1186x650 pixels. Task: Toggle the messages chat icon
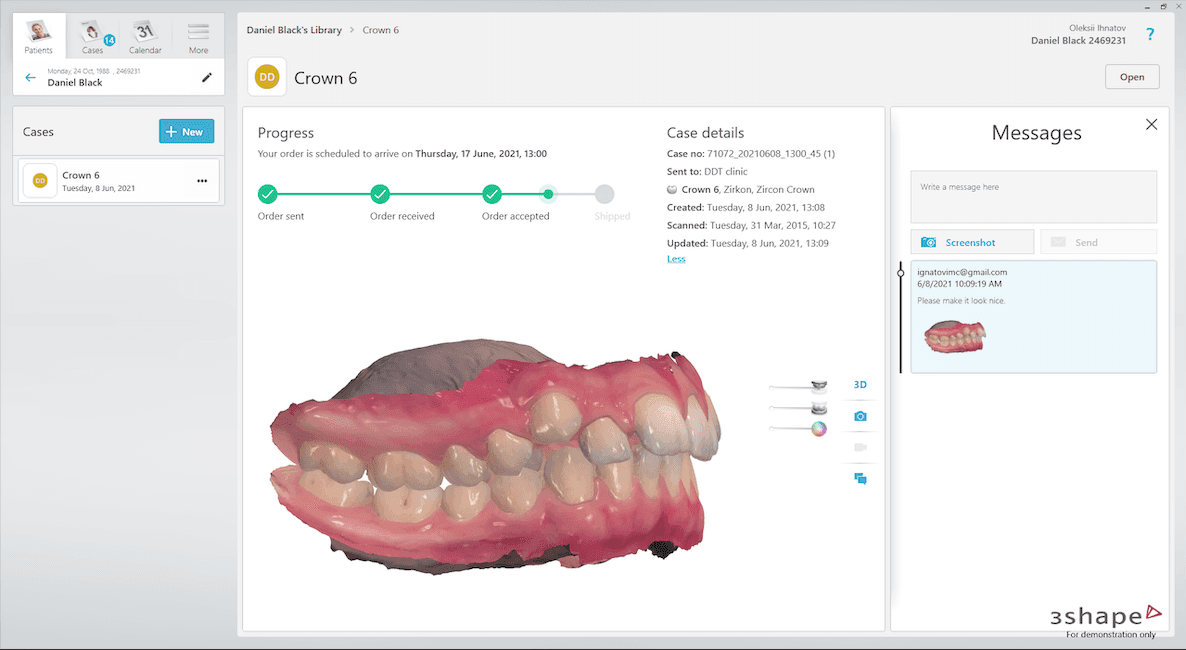tap(860, 478)
